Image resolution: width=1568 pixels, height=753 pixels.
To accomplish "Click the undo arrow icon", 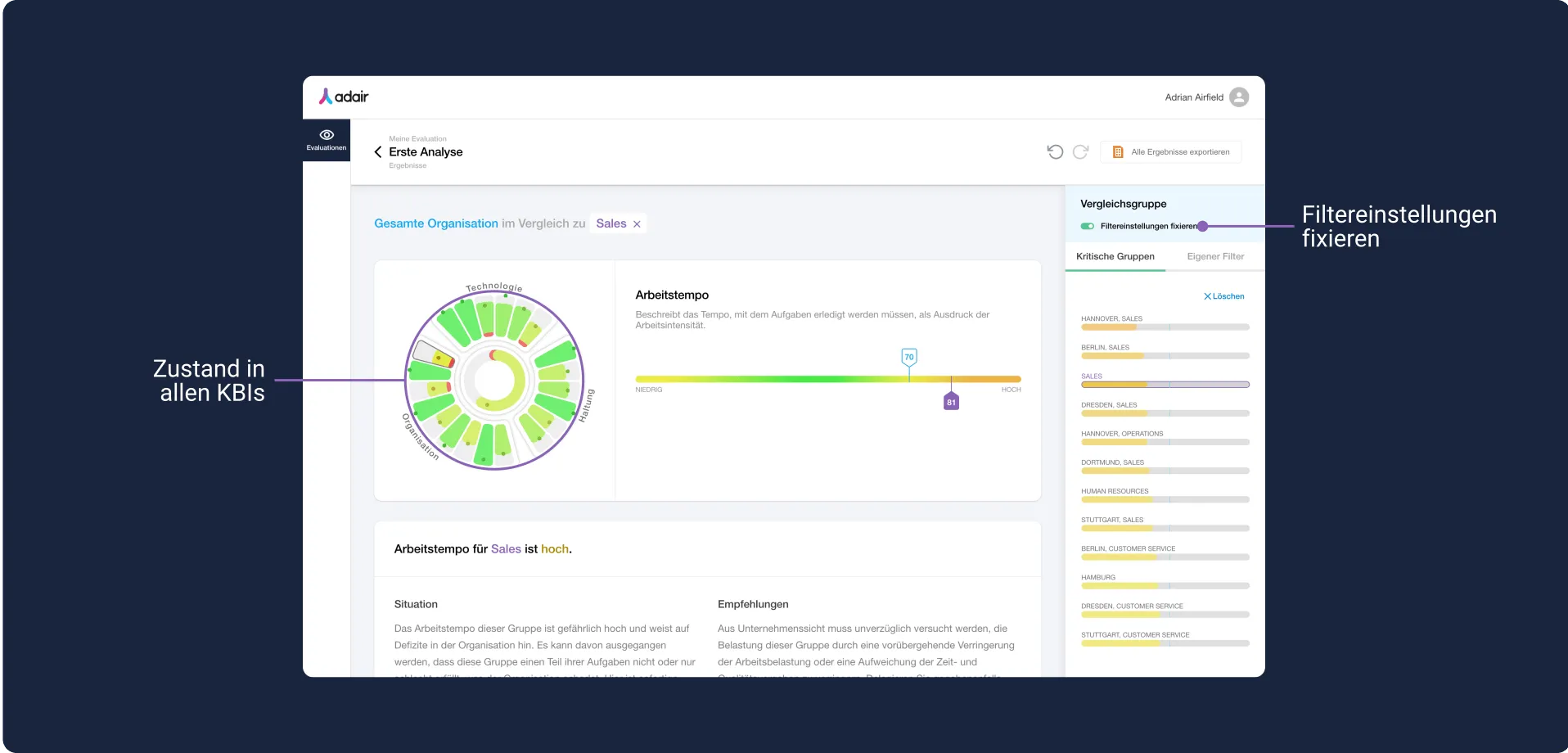I will click(1055, 151).
